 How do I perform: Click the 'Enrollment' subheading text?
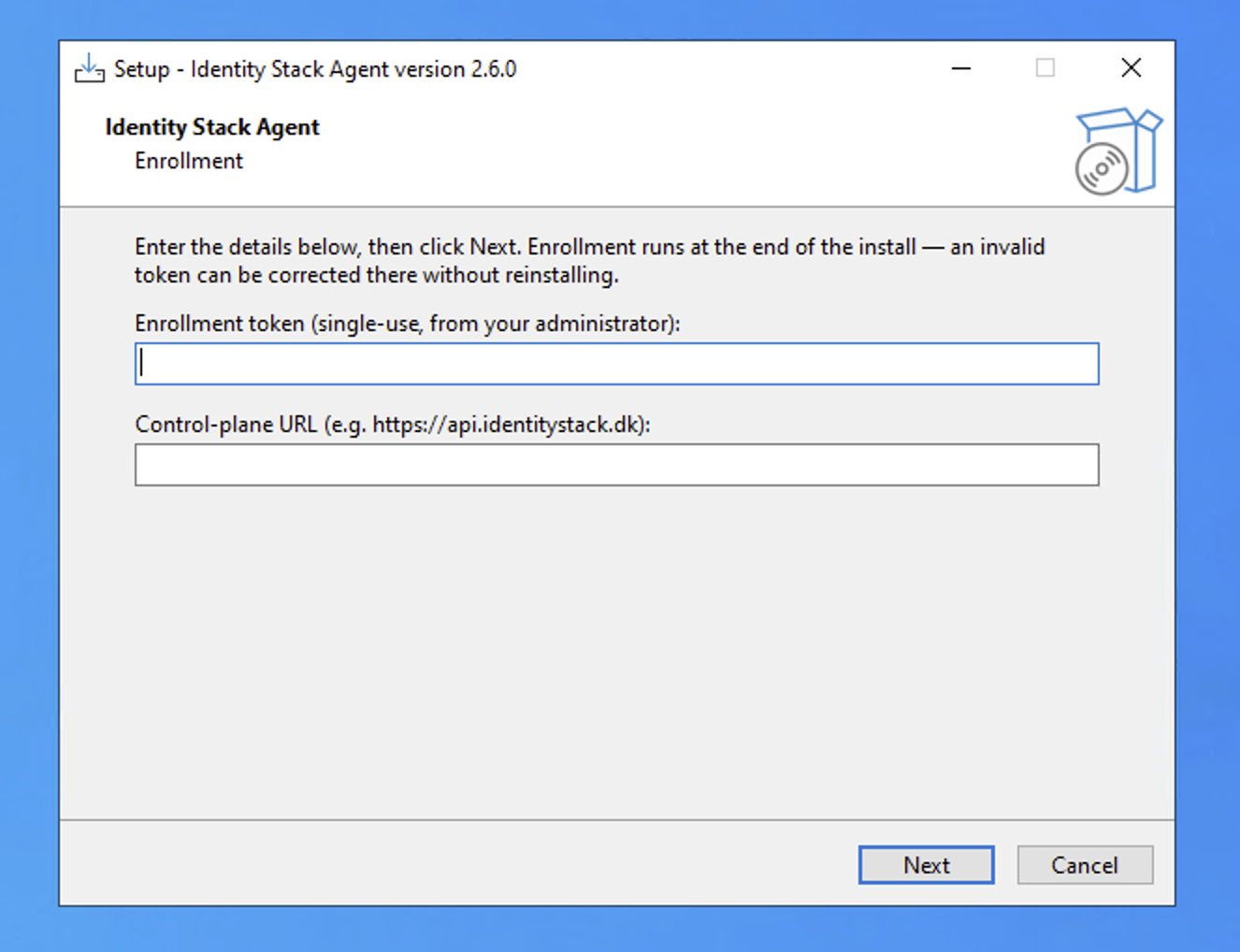[x=189, y=161]
